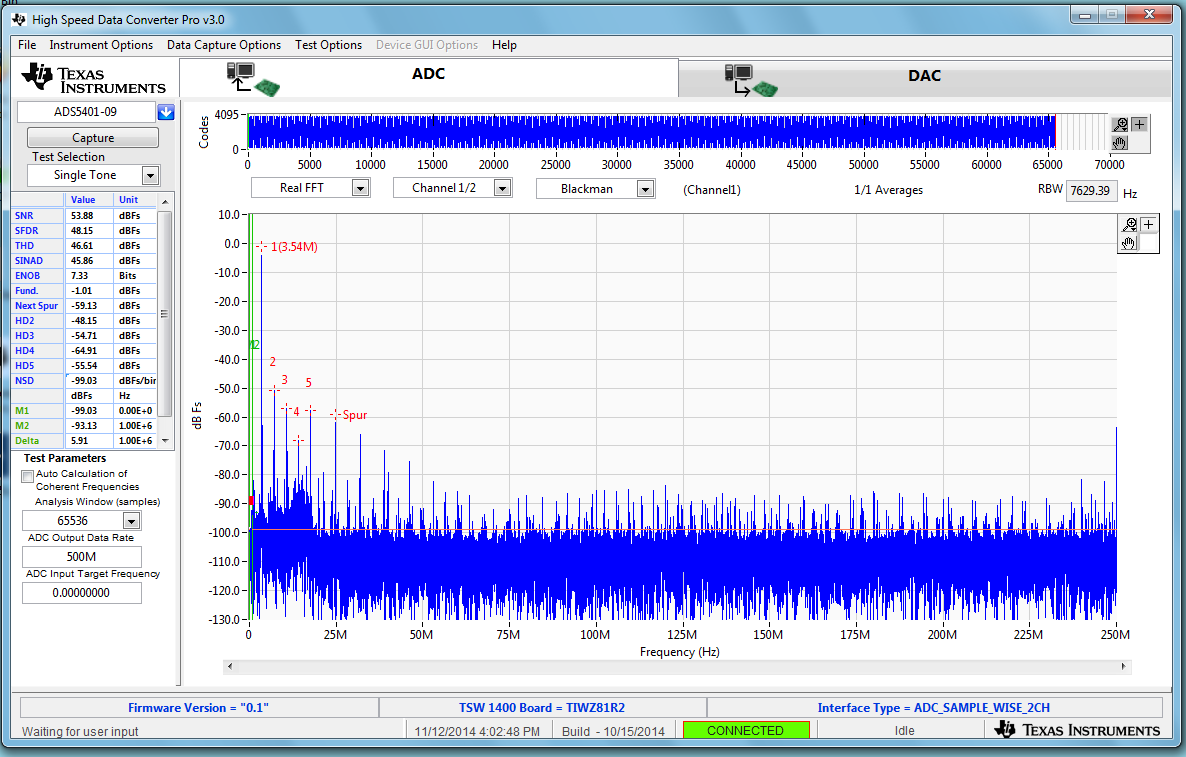The height and width of the screenshot is (757, 1186).
Task: Select zoom tool on FFT graph palette
Action: pos(1129,225)
